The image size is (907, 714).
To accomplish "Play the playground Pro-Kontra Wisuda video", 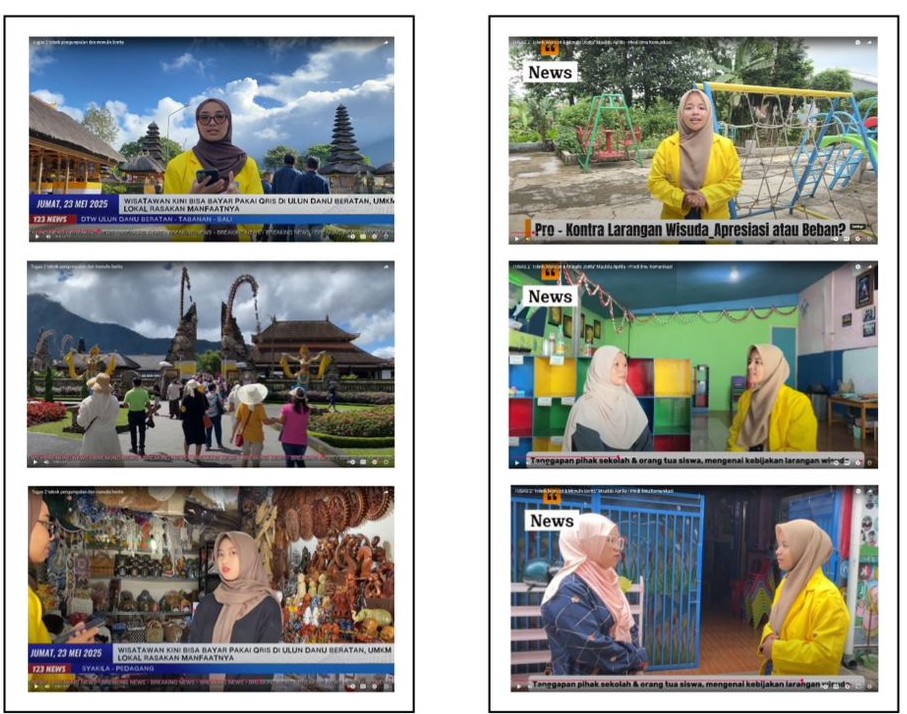I will pos(518,237).
